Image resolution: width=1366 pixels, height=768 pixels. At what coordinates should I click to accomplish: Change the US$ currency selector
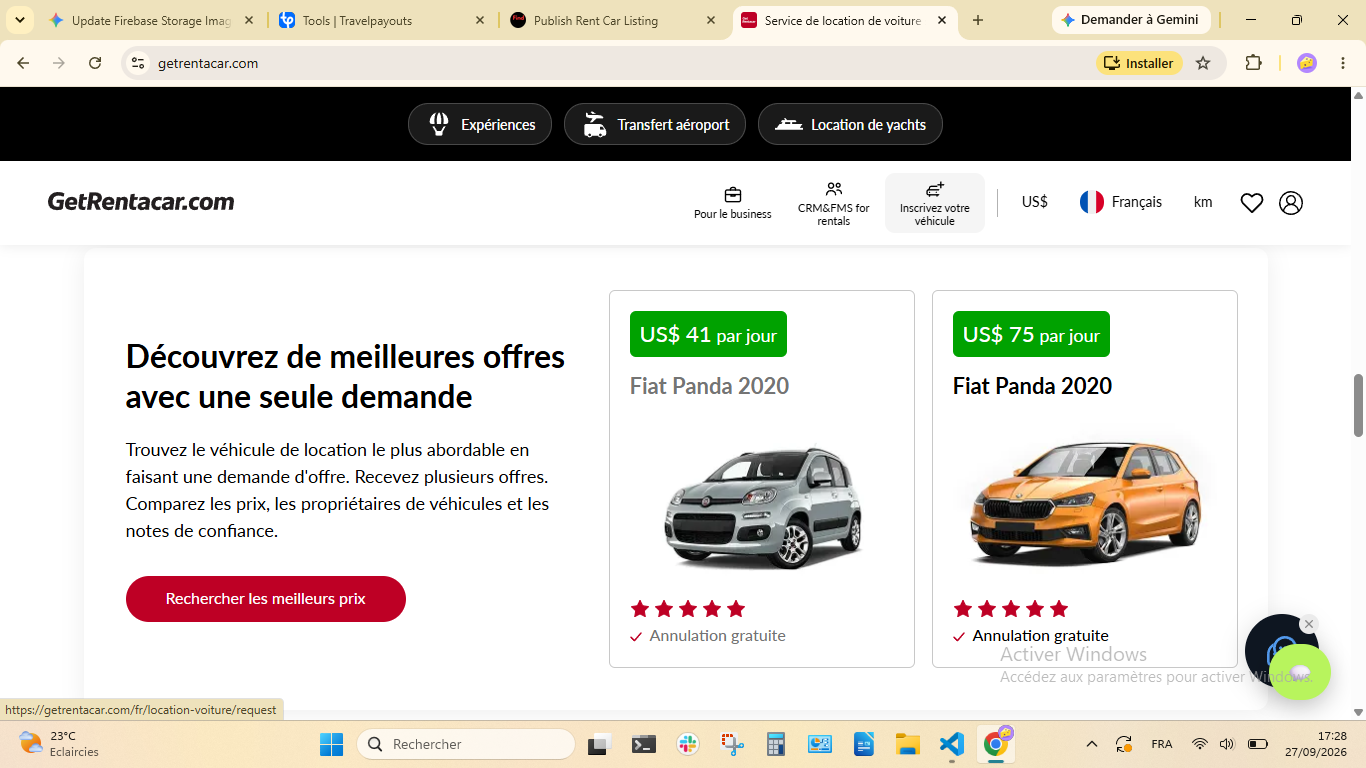(1035, 202)
